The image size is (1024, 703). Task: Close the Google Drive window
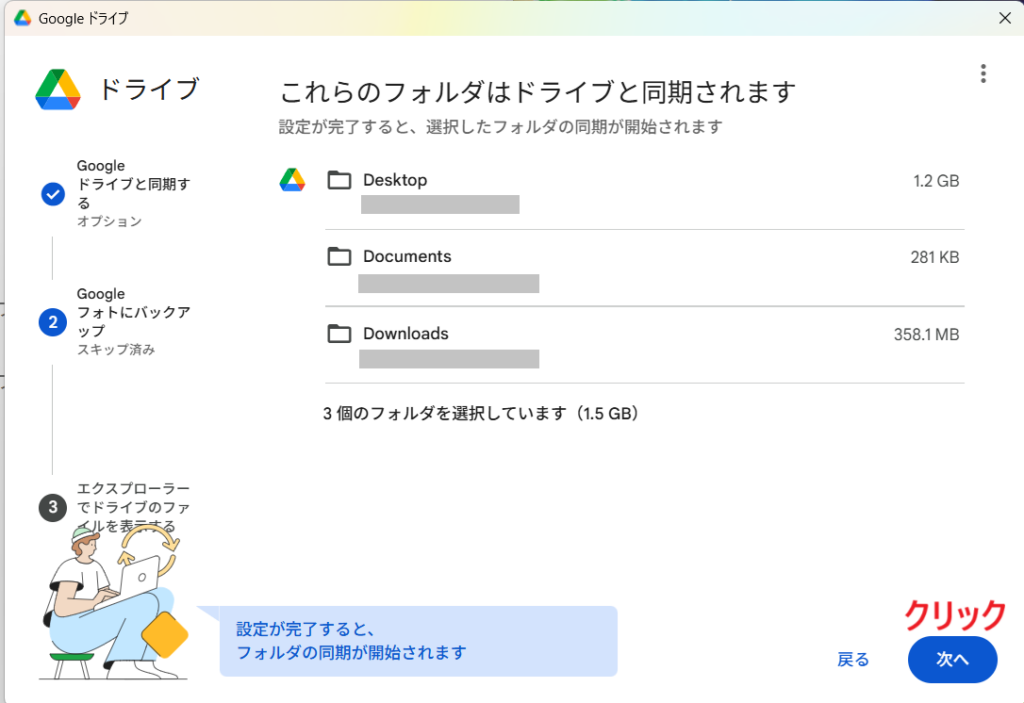1004,18
